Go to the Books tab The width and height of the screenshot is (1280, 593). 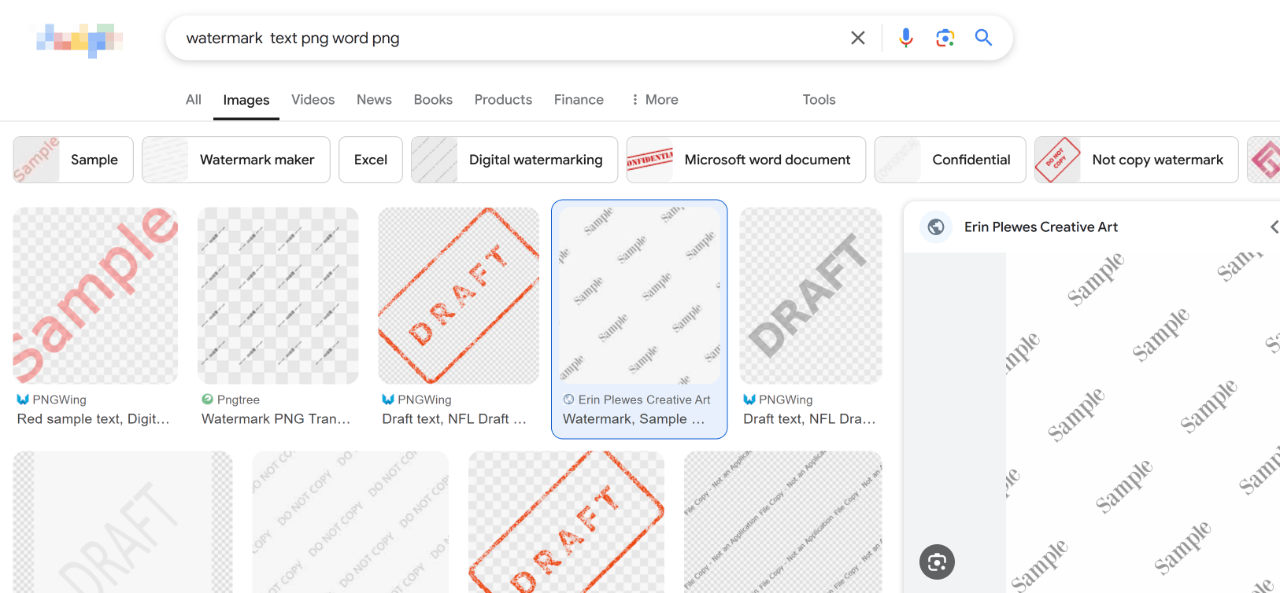point(433,100)
